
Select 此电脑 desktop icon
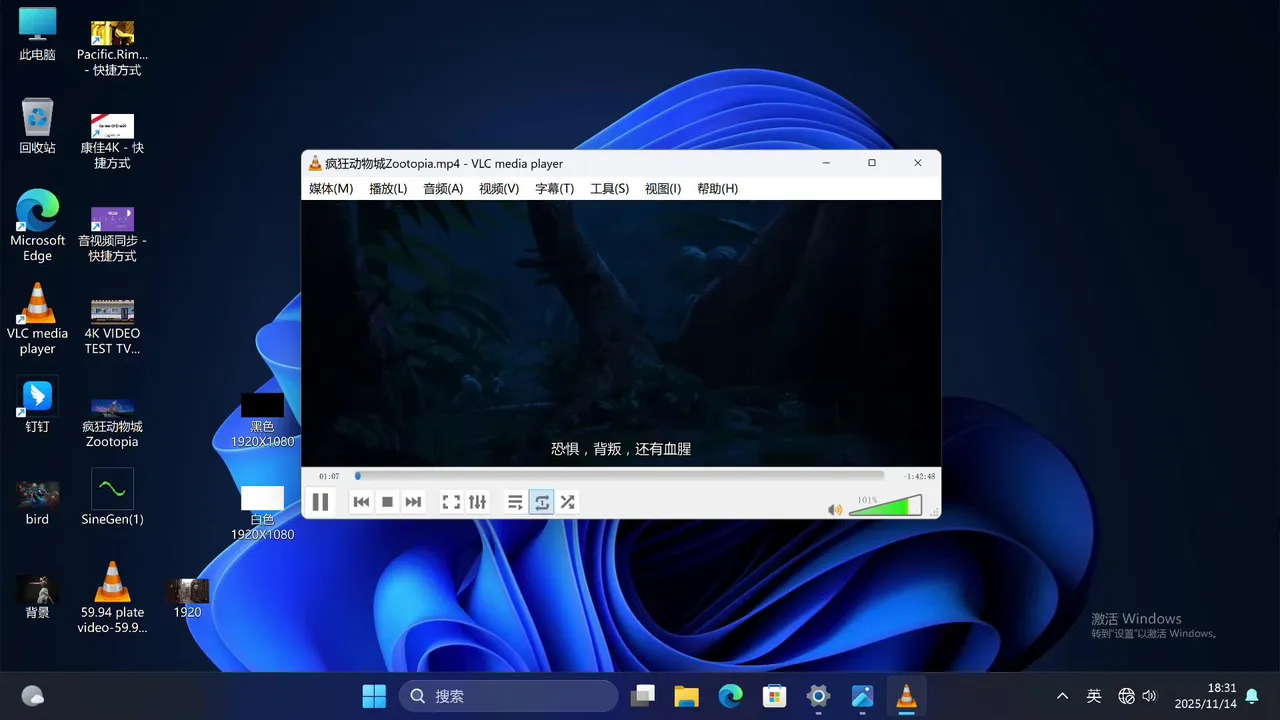(37, 35)
